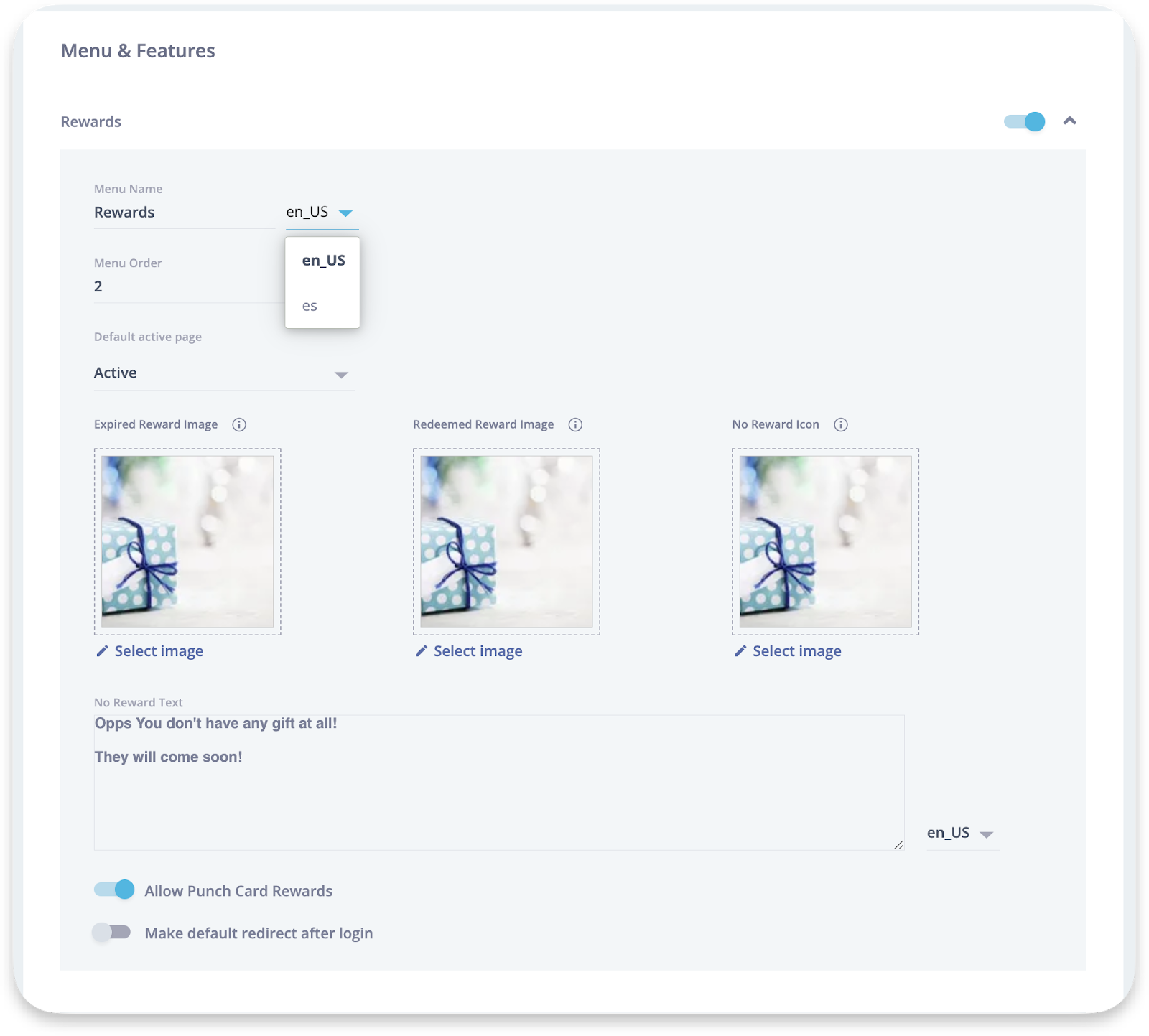Viewport: 1149px width, 1036px height.
Task: Click the Menu & Features heading
Action: click(x=138, y=51)
